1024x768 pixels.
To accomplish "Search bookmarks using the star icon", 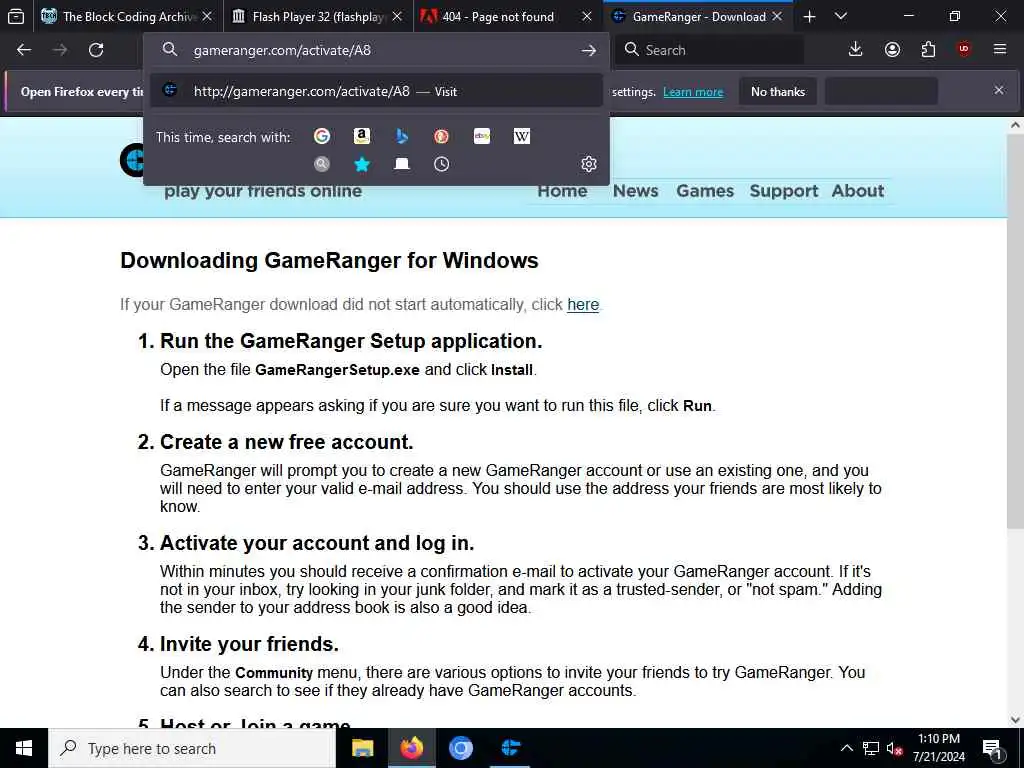I will [x=362, y=164].
